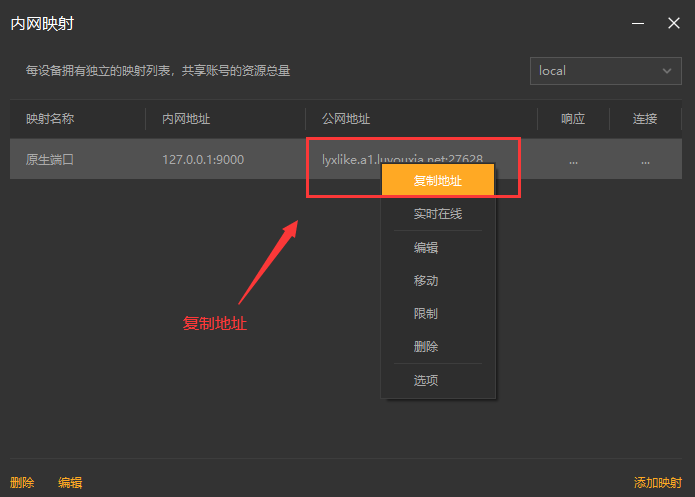This screenshot has width=695, height=497.
Task: Click the 连接 value of 原生端口 row
Action: tap(645, 162)
